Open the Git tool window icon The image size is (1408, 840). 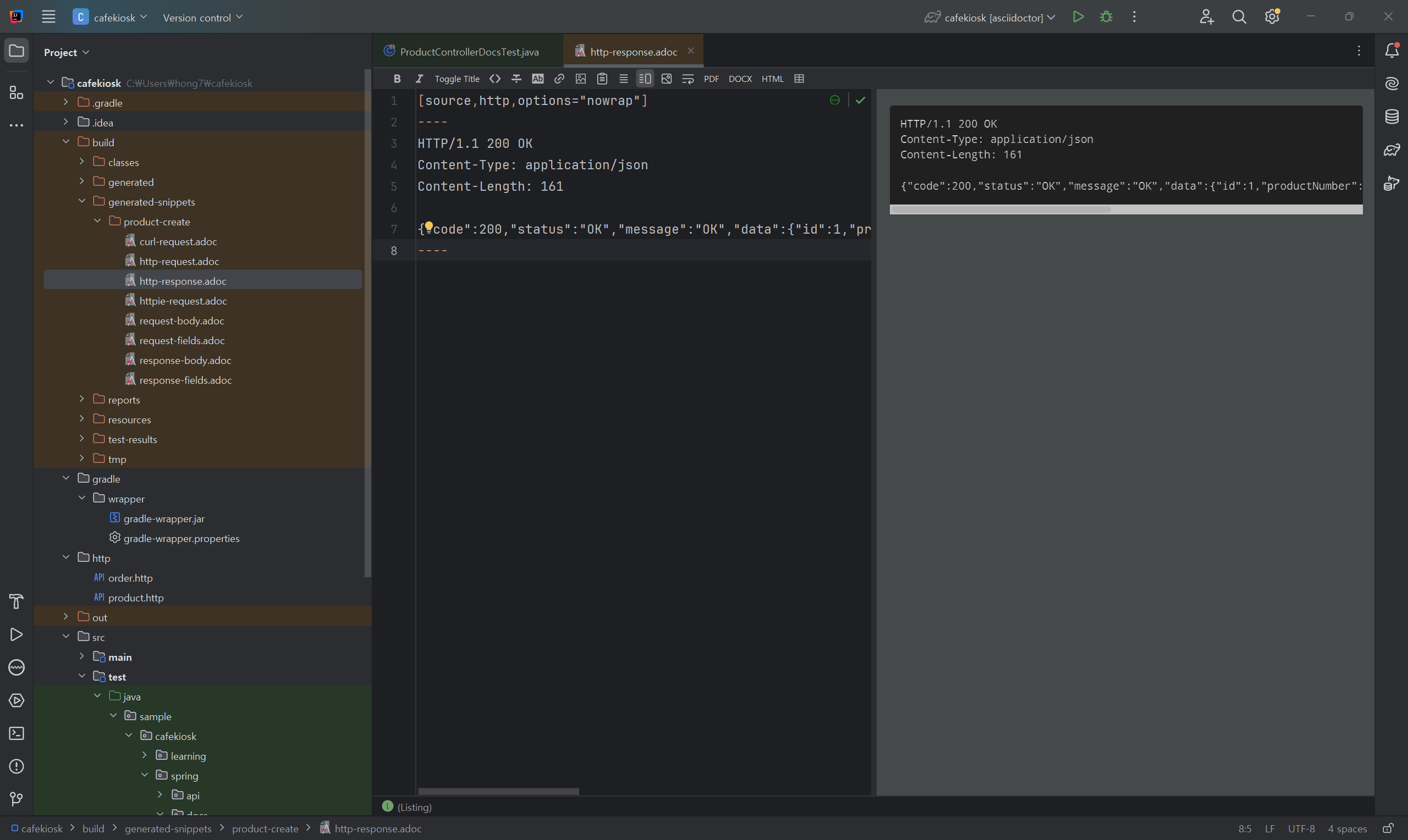(x=16, y=799)
